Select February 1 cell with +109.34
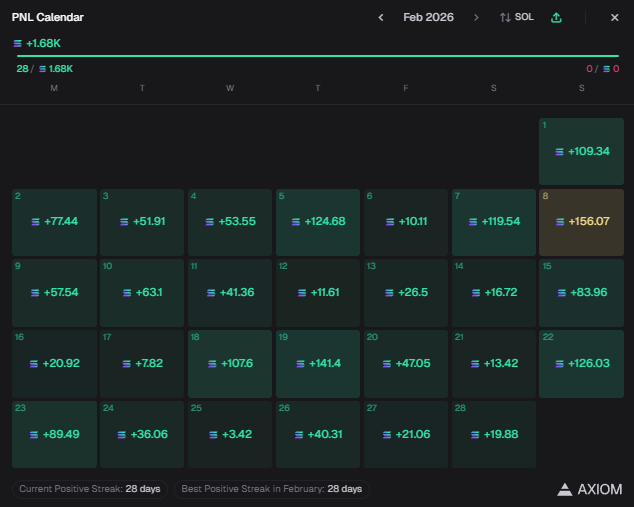 [581, 152]
